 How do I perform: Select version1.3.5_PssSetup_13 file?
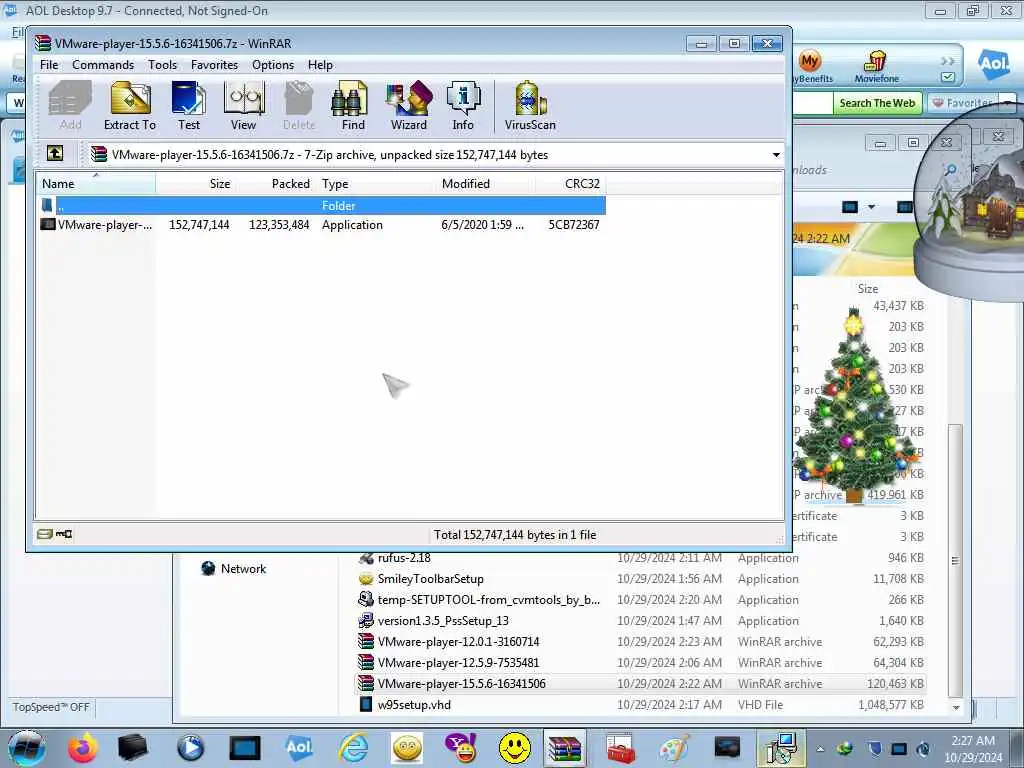click(x=433, y=620)
